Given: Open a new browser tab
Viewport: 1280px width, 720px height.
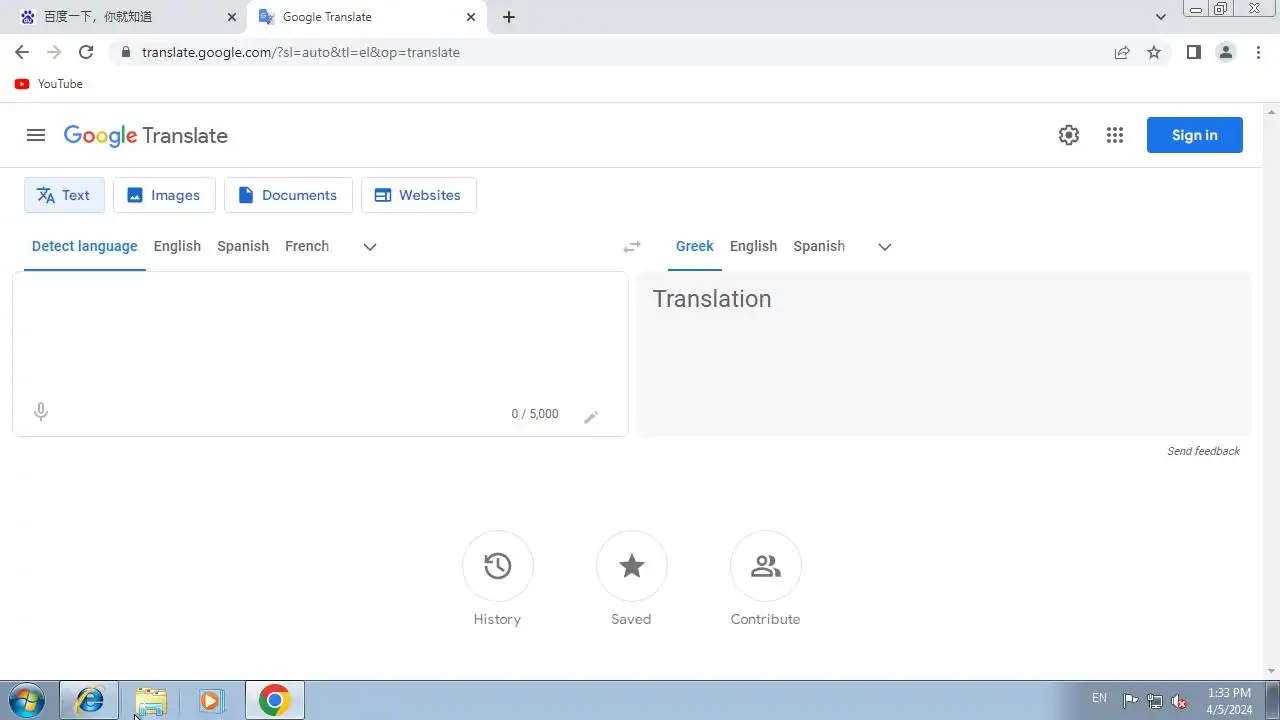Looking at the screenshot, I should 509,17.
